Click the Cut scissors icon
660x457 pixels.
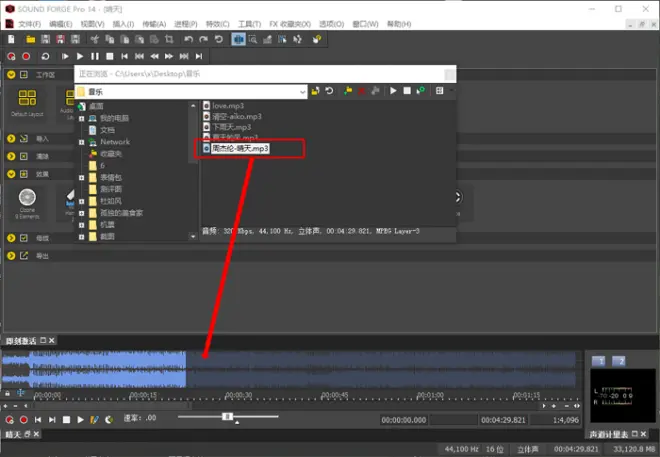pyautogui.click(x=95, y=39)
